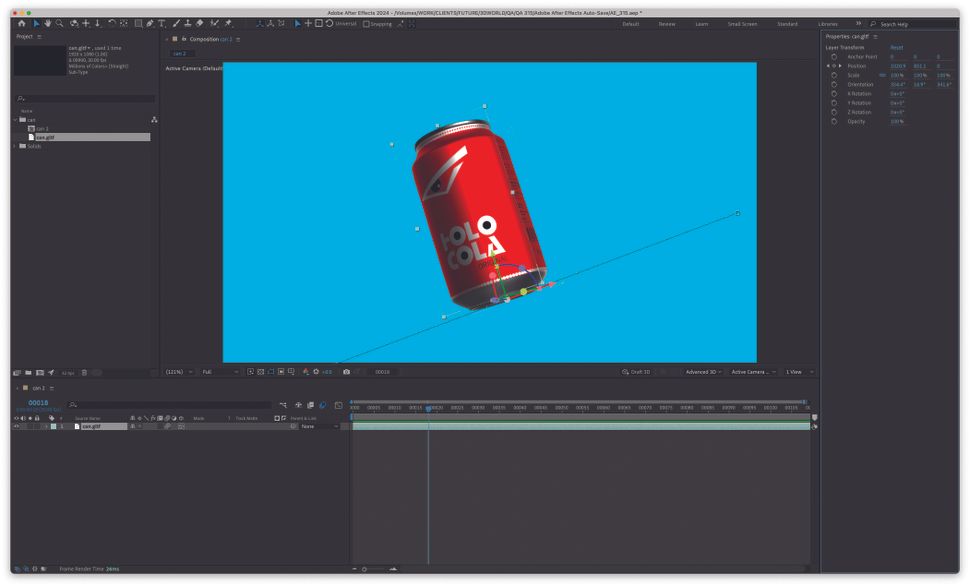Open the 1 View layout dropdown
The width and height of the screenshot is (970, 586).
click(x=793, y=371)
